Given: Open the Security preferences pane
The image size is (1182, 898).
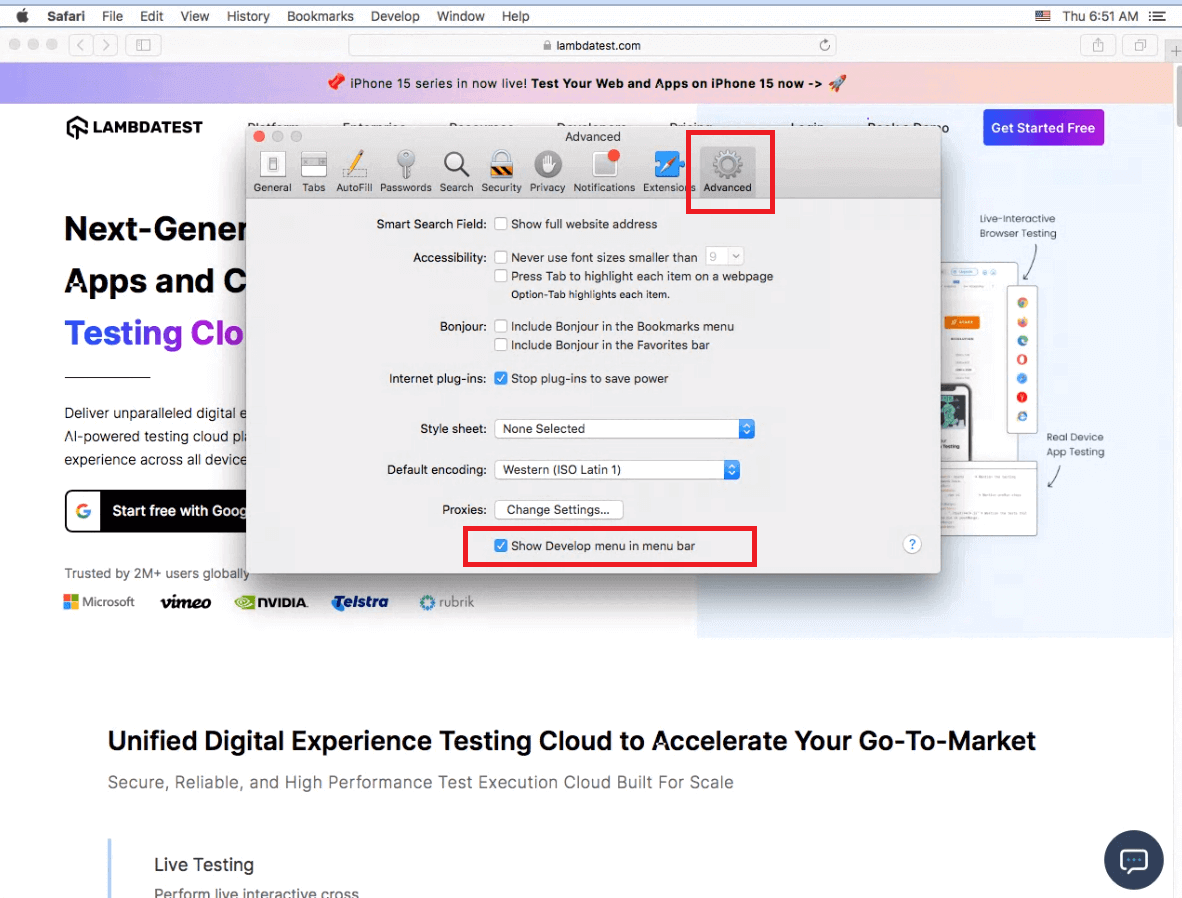Looking at the screenshot, I should pyautogui.click(x=501, y=172).
